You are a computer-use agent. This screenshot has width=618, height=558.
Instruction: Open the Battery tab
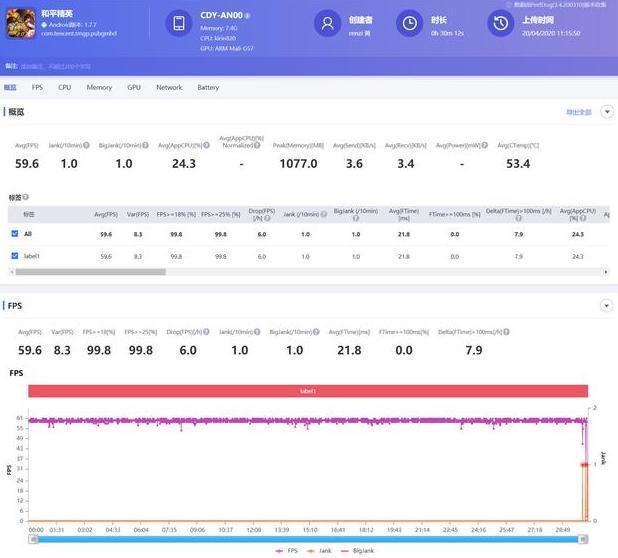pyautogui.click(x=208, y=87)
